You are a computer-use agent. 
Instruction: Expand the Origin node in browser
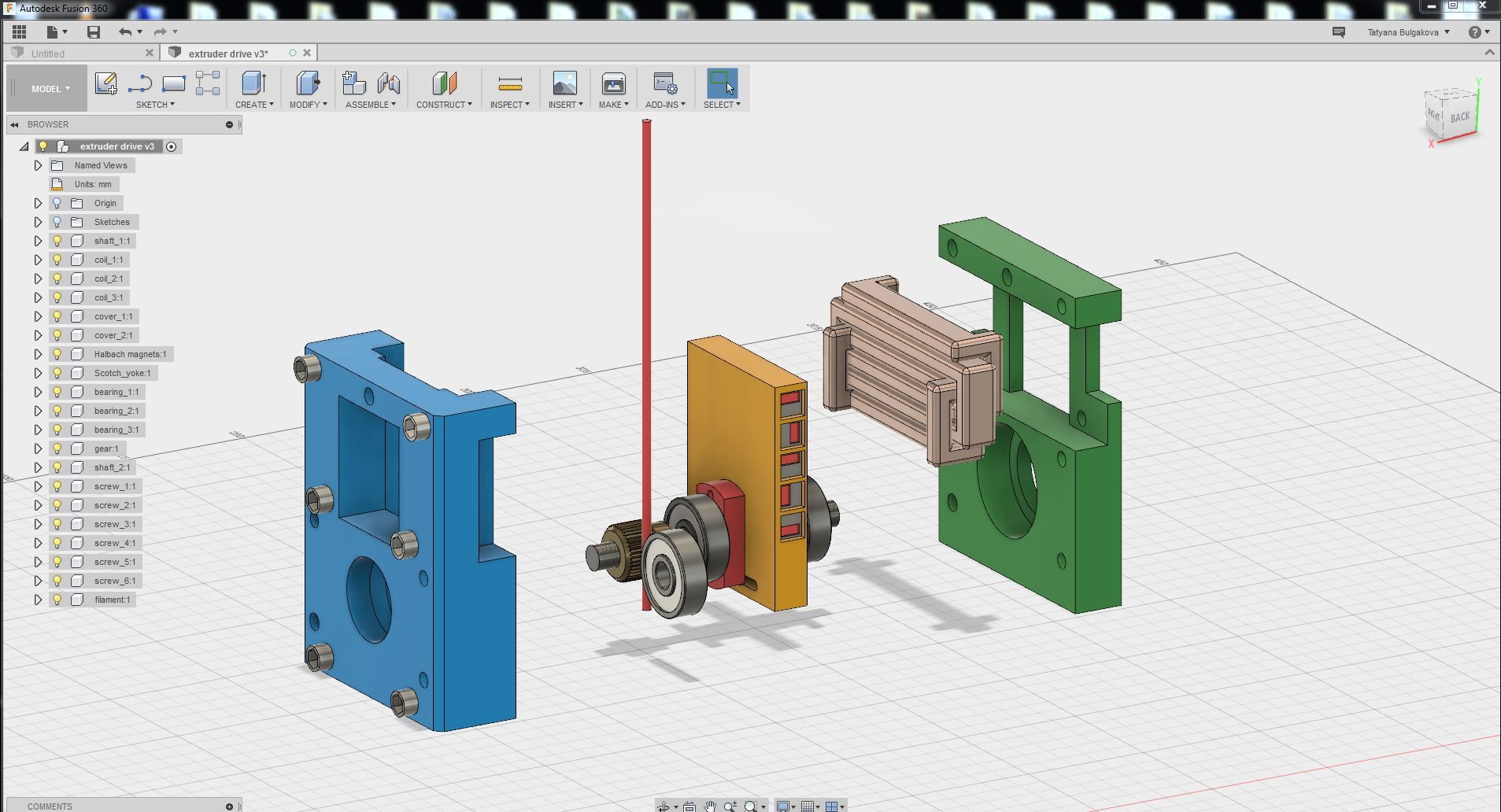pos(37,202)
